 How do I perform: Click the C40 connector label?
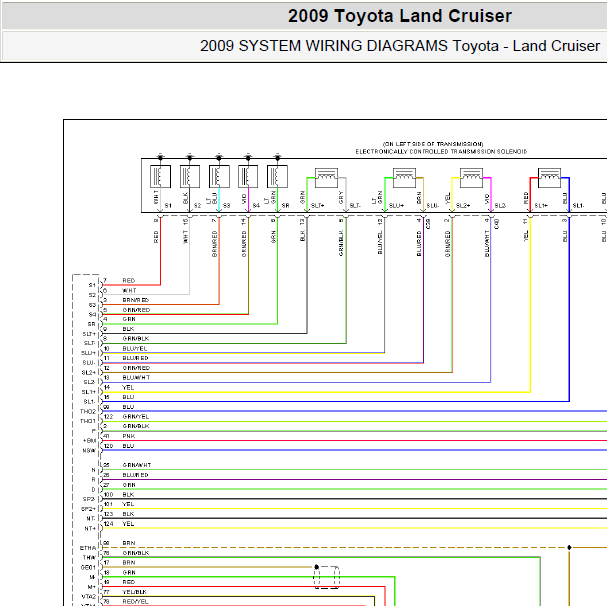pos(497,223)
